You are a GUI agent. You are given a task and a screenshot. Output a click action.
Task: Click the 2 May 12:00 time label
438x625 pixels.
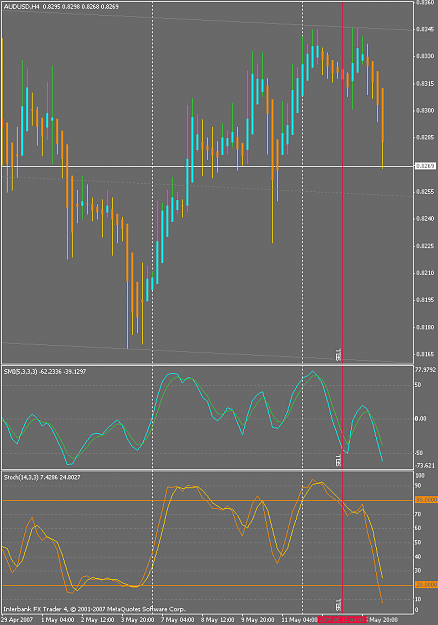(x=98, y=620)
